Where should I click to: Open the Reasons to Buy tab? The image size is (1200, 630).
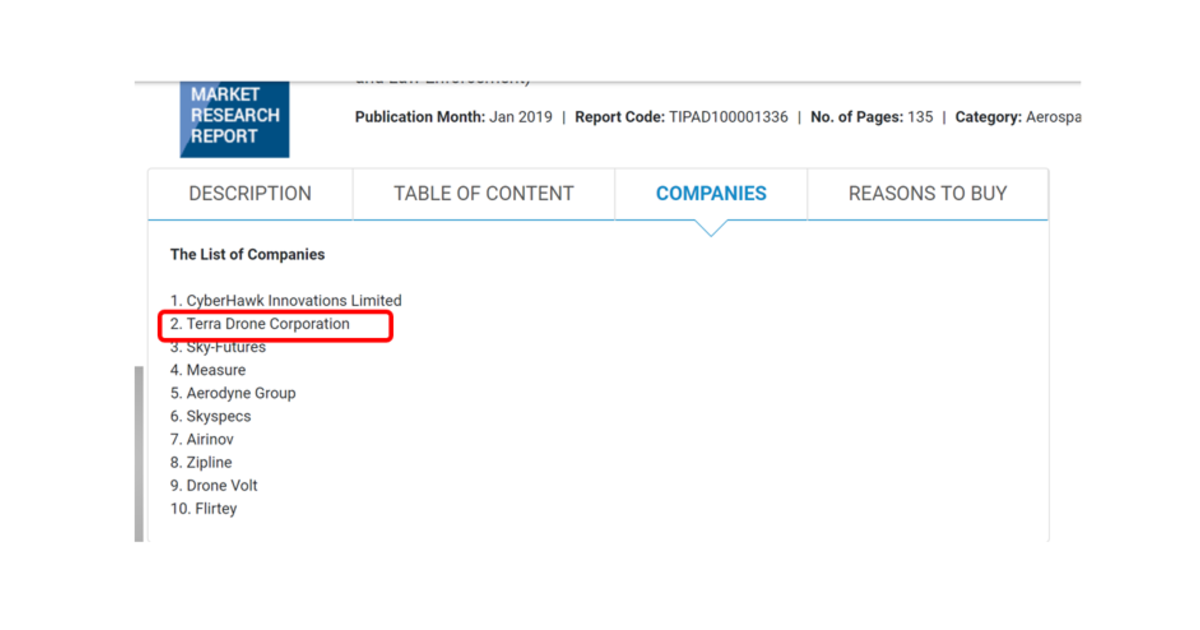928,194
